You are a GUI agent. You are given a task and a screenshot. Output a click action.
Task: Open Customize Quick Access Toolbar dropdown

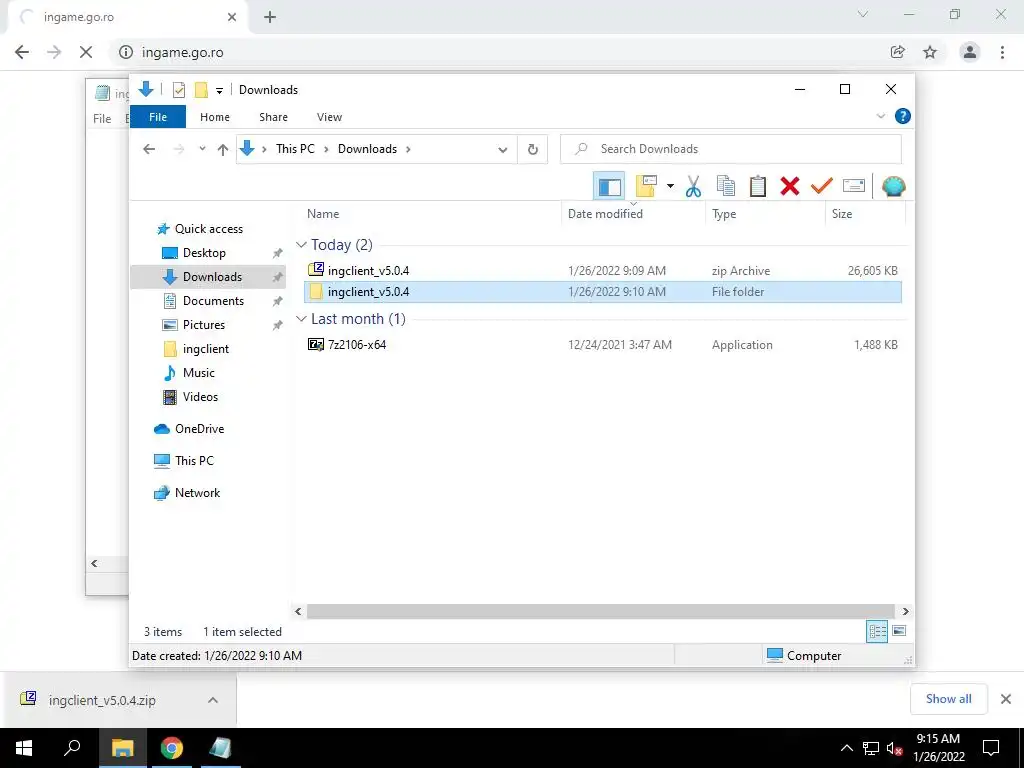pos(219,91)
